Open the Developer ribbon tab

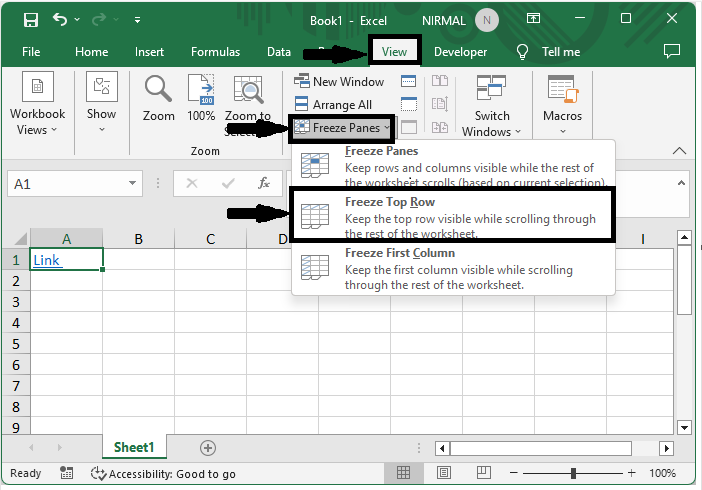pyautogui.click(x=460, y=52)
